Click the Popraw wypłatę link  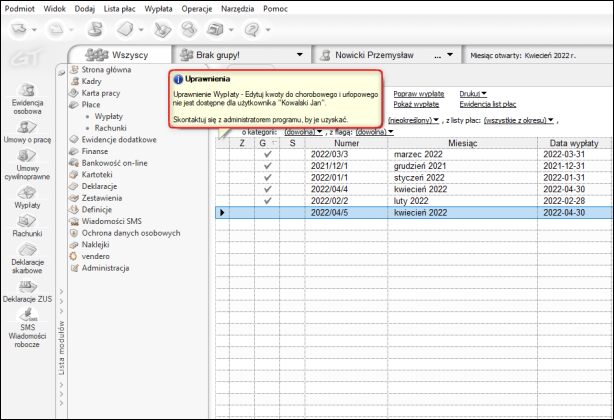click(x=419, y=94)
